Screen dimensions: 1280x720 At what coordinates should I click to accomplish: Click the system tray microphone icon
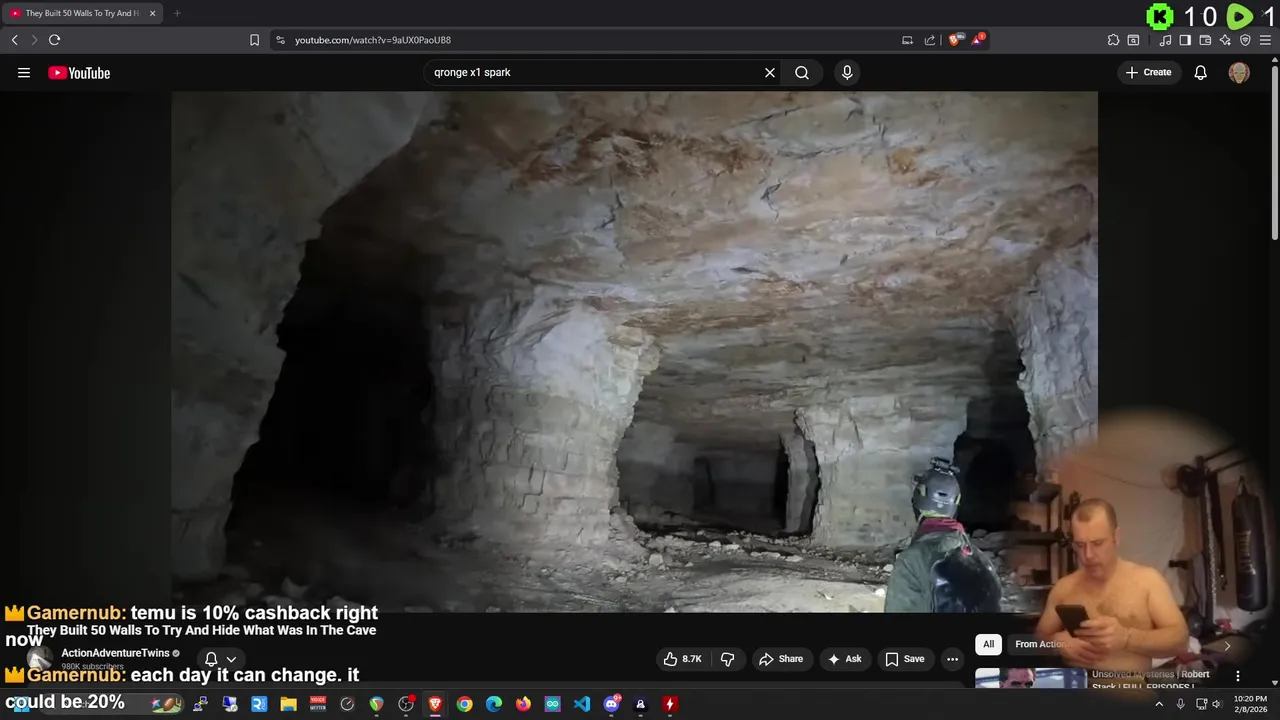point(1181,704)
